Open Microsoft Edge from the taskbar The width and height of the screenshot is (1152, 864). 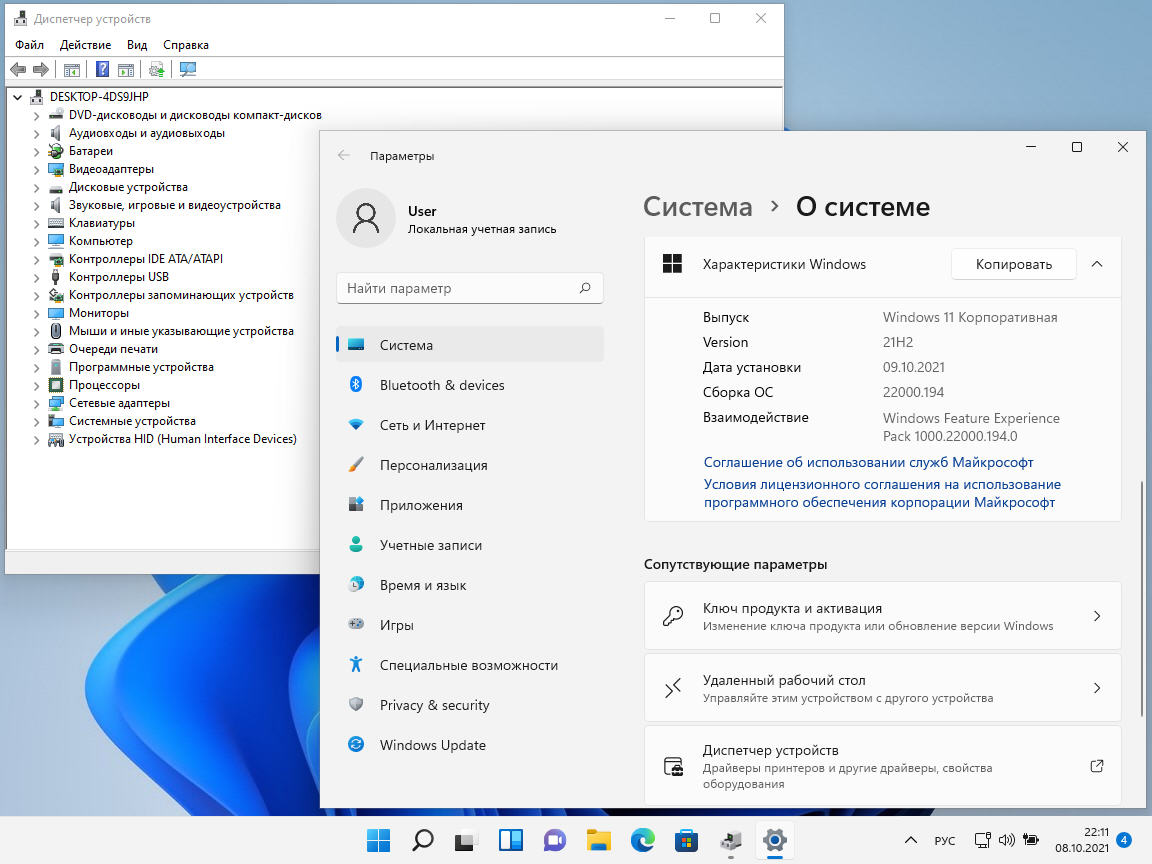point(642,840)
